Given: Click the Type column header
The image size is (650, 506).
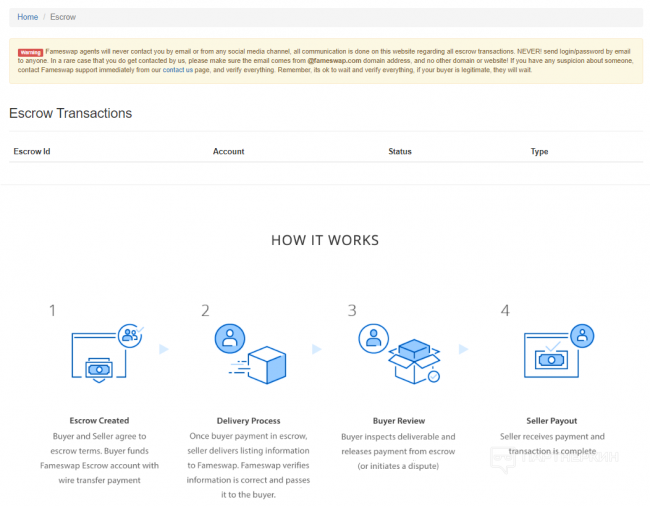Looking at the screenshot, I should pos(539,152).
